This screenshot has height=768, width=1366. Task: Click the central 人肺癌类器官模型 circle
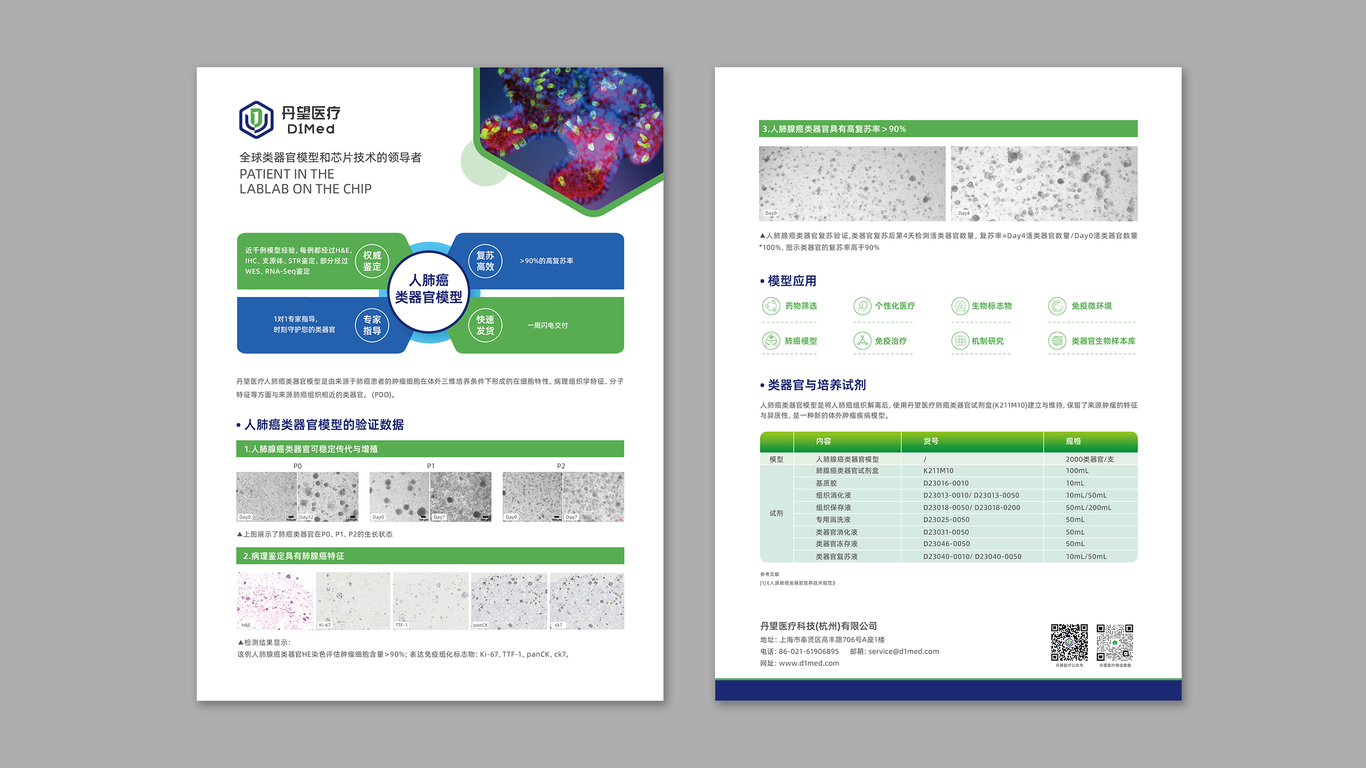[429, 291]
